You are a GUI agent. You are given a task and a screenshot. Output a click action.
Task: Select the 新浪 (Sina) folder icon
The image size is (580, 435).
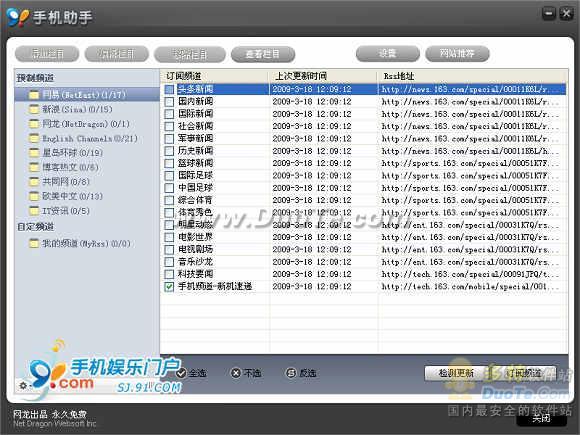click(x=34, y=109)
